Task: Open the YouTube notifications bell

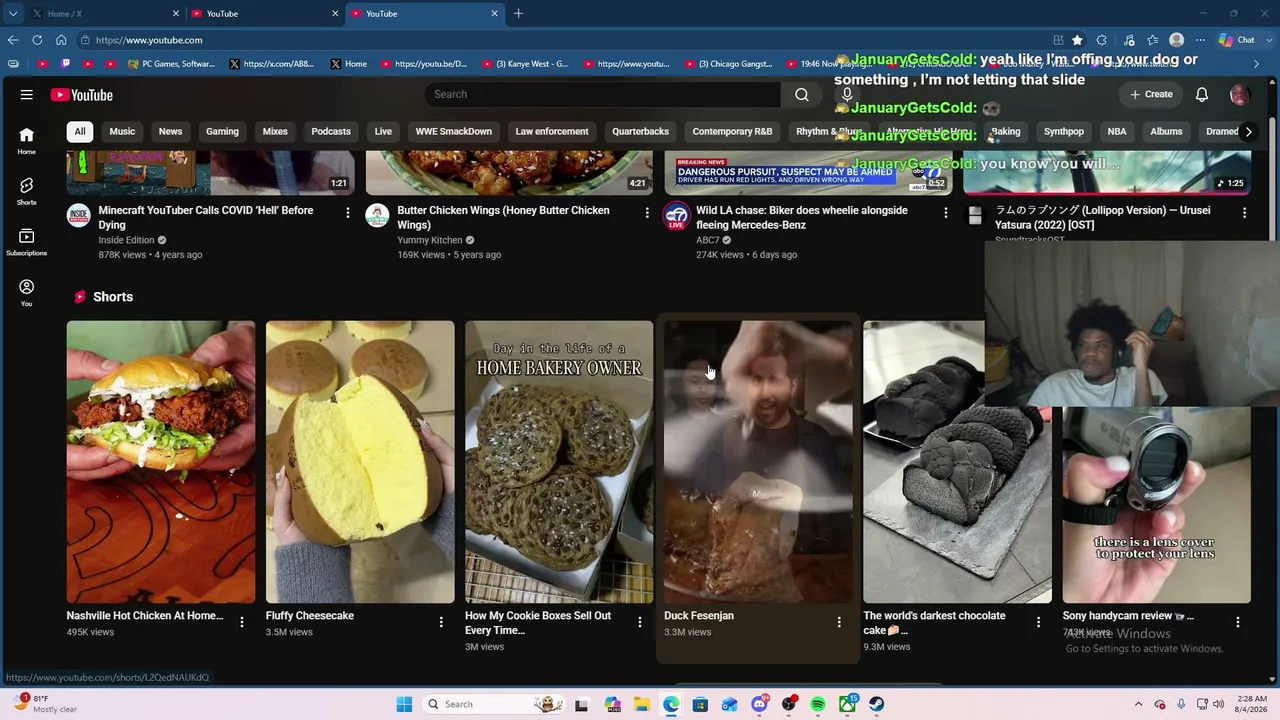Action: [1202, 94]
